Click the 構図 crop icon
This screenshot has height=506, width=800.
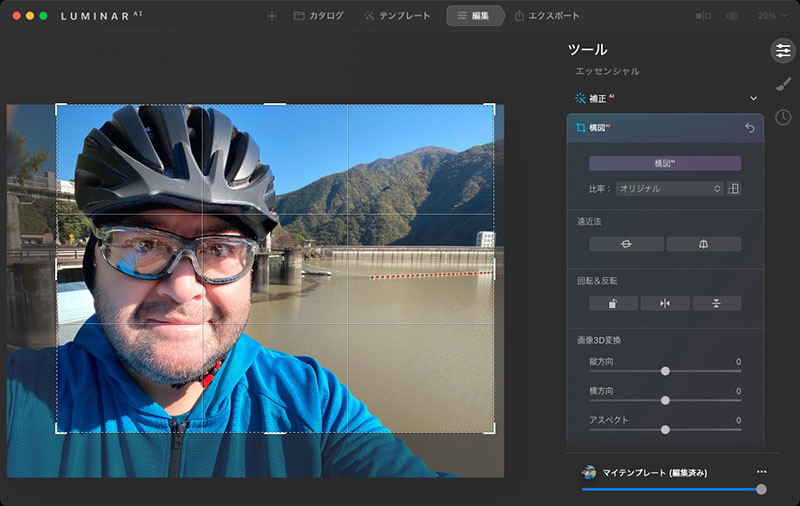click(x=581, y=128)
